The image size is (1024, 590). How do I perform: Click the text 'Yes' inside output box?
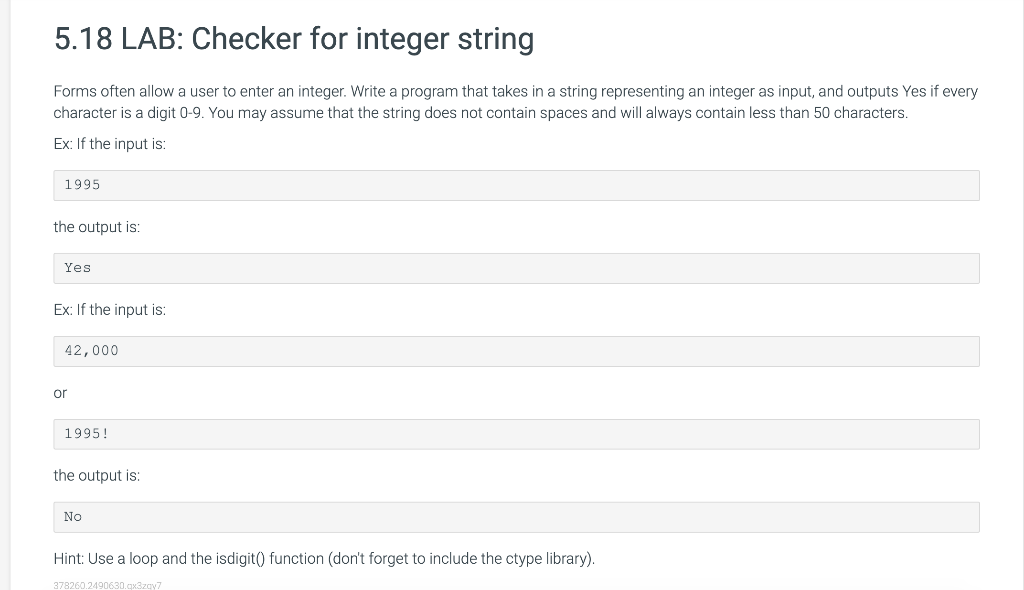click(x=78, y=268)
